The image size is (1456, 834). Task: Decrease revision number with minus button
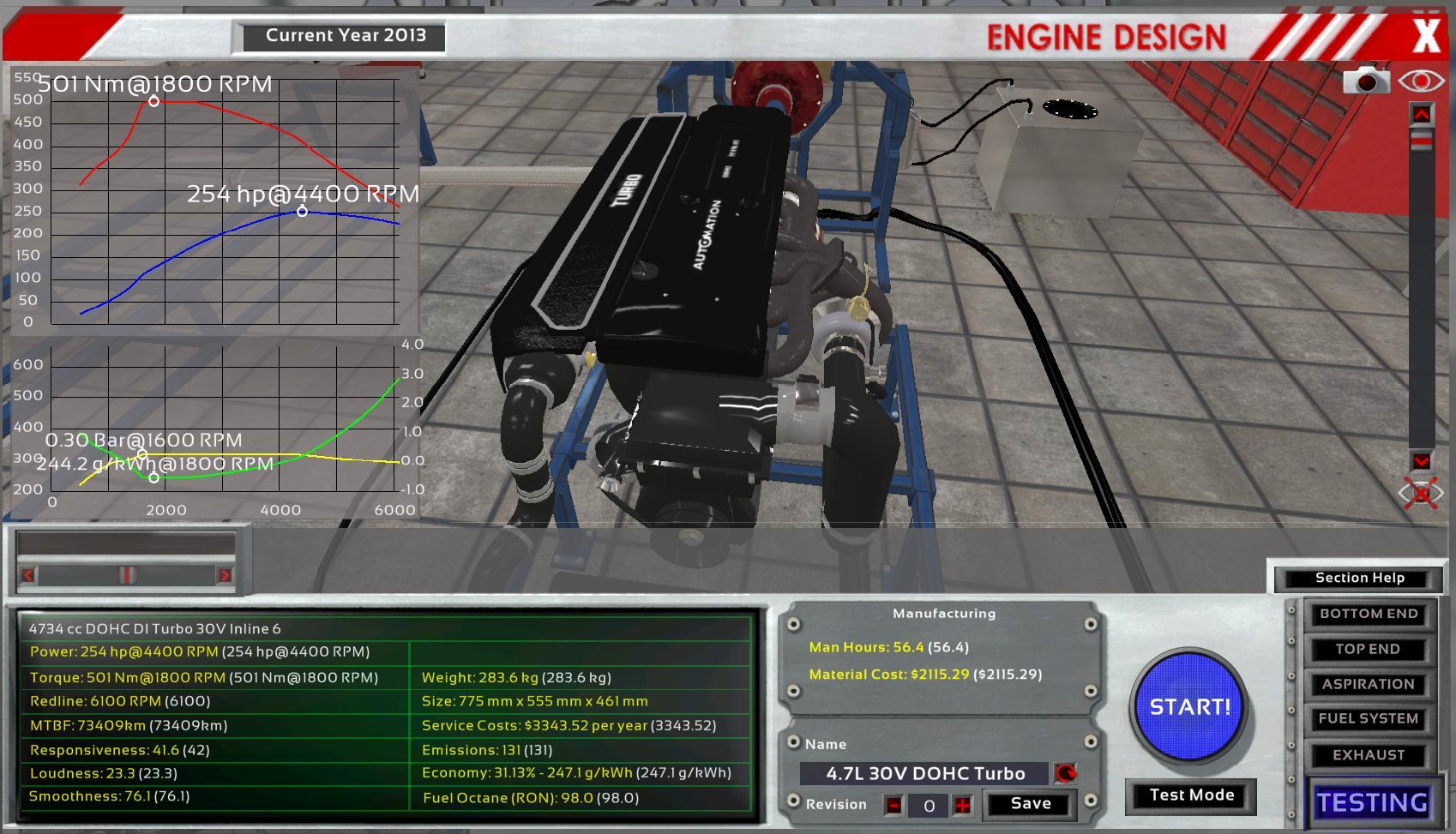click(893, 805)
